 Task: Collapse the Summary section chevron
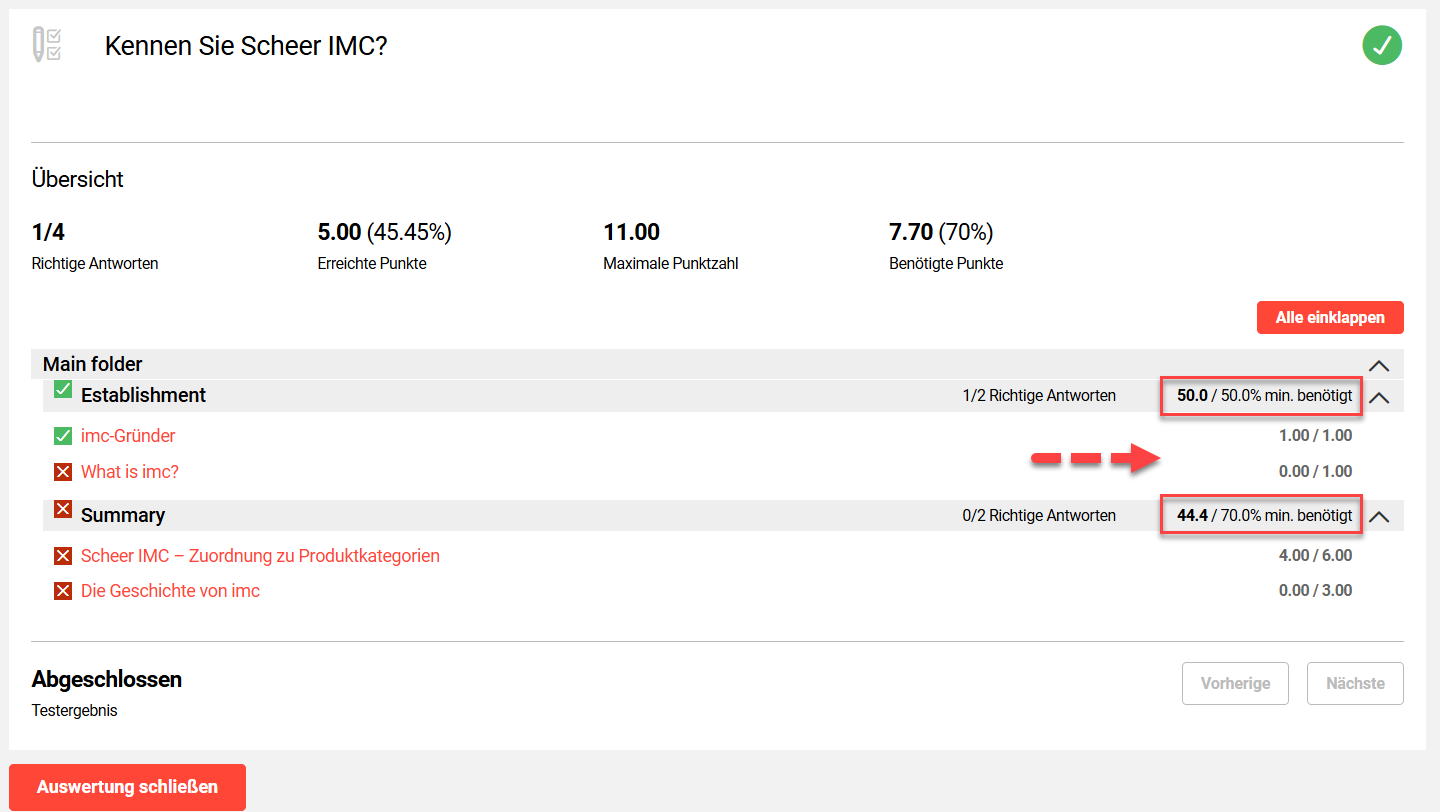(1379, 517)
